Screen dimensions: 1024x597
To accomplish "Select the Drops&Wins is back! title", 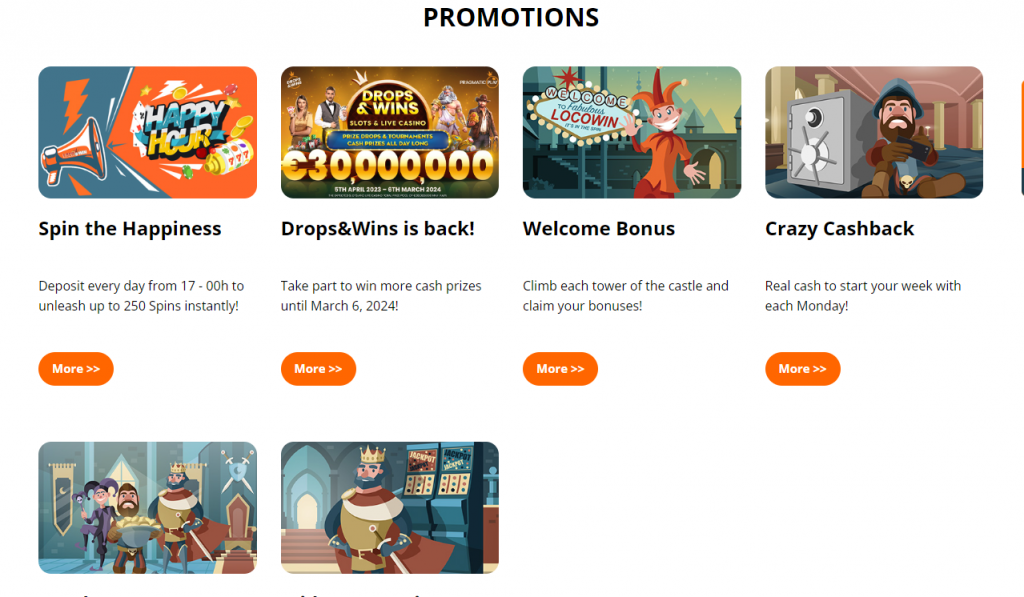I will click(377, 229).
